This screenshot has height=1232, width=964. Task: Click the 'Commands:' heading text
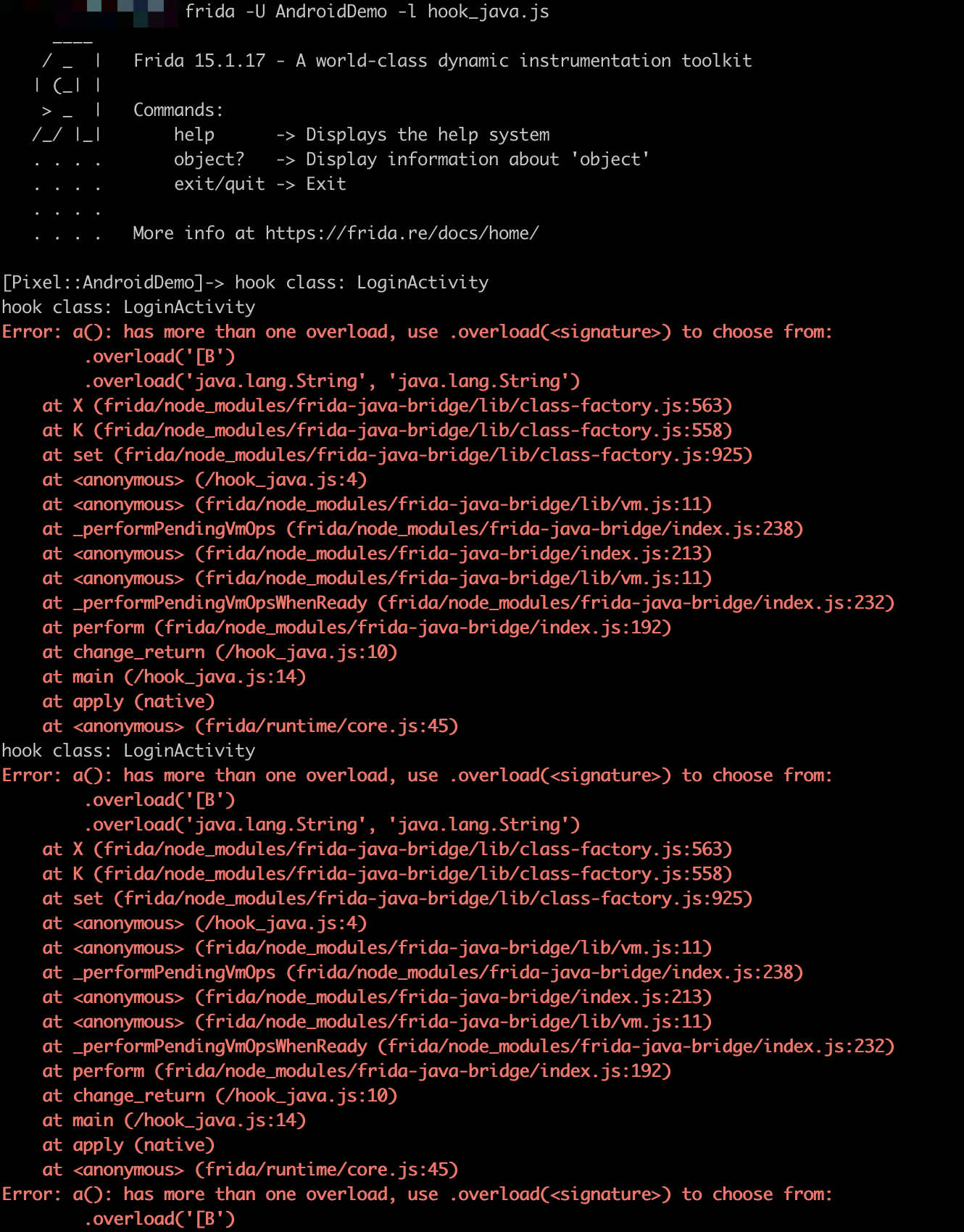pyautogui.click(x=178, y=110)
